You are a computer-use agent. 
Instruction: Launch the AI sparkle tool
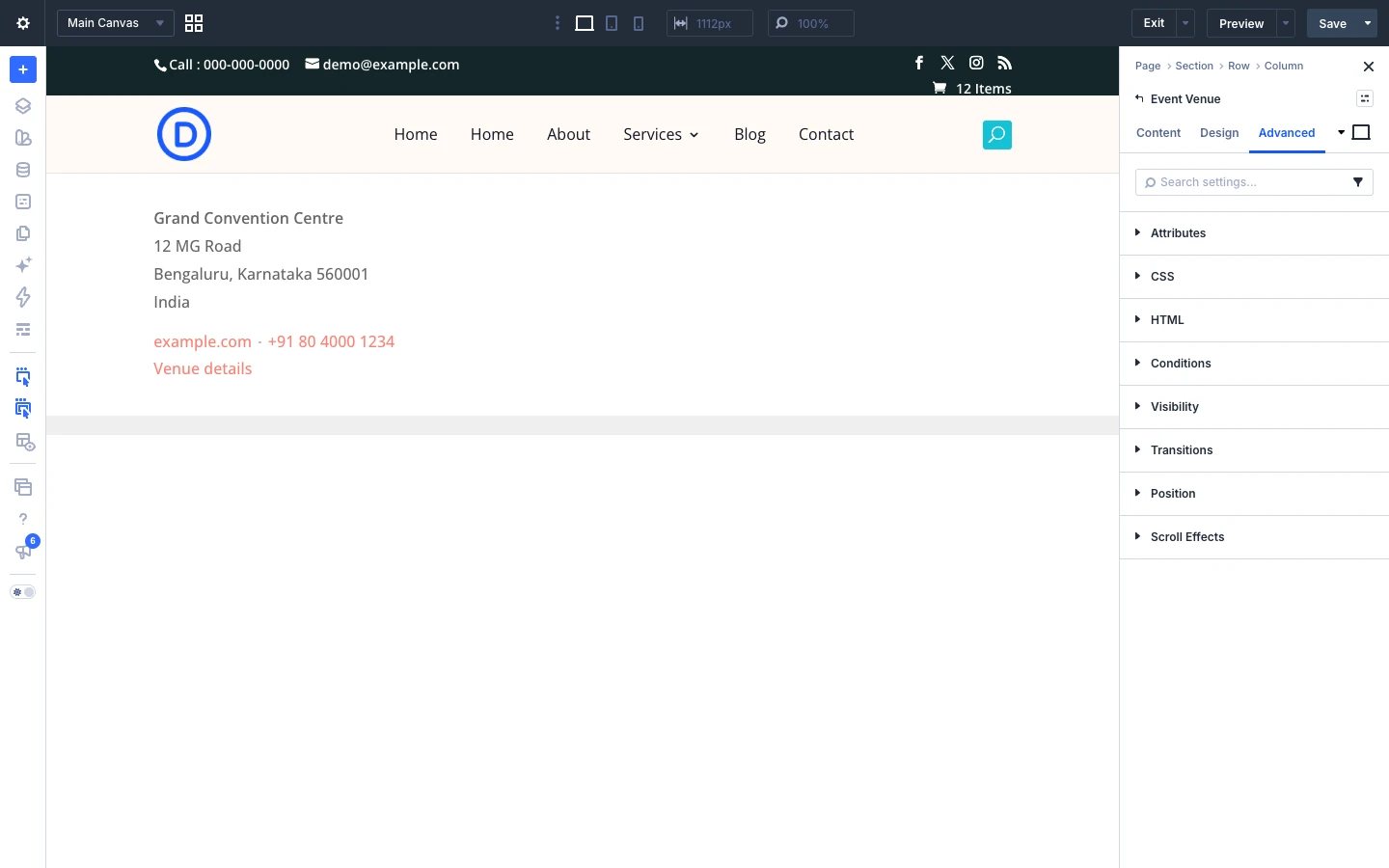pos(23,265)
